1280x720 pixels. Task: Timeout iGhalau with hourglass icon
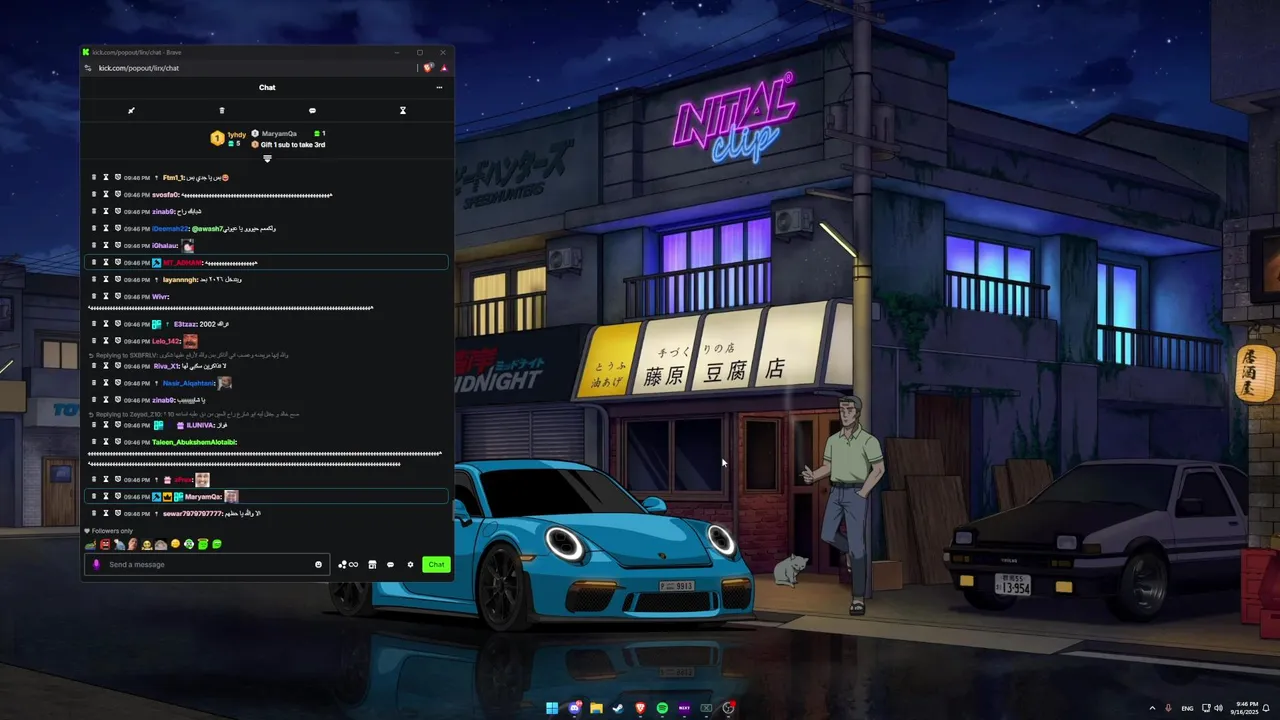pos(106,246)
